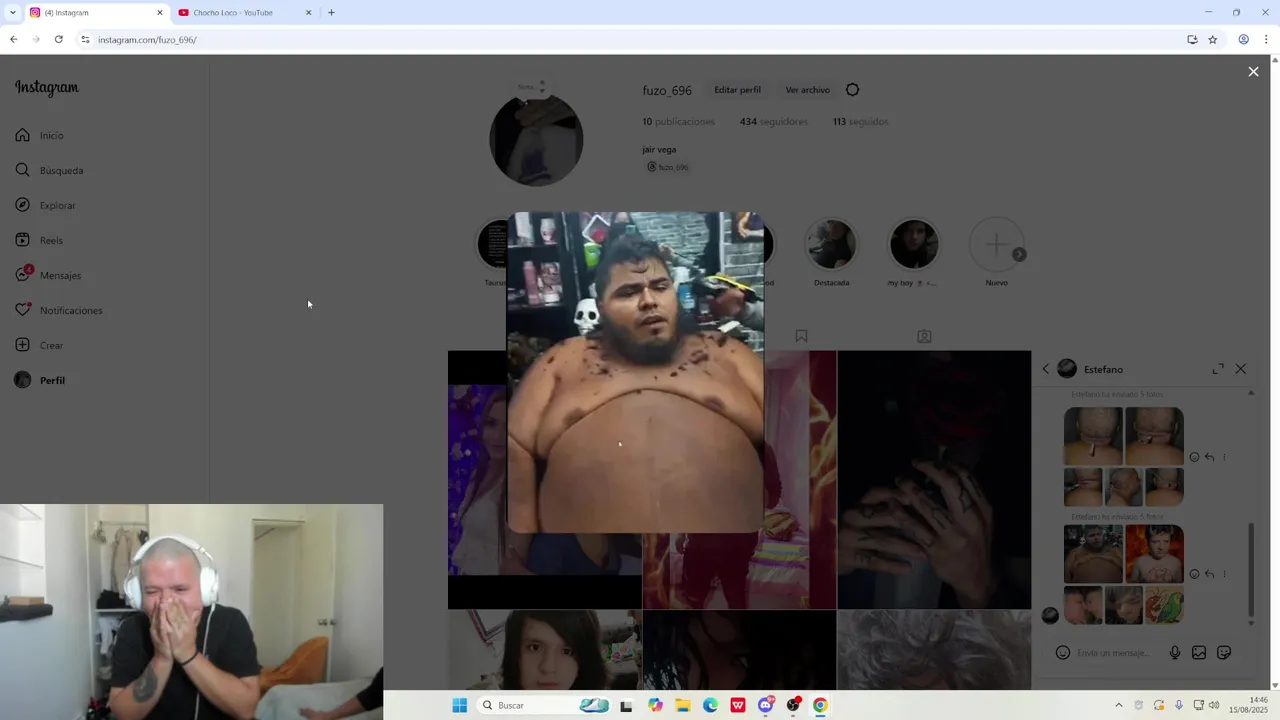Open Microsoft Edge from taskbar
This screenshot has width=1280, height=720.
click(710, 705)
